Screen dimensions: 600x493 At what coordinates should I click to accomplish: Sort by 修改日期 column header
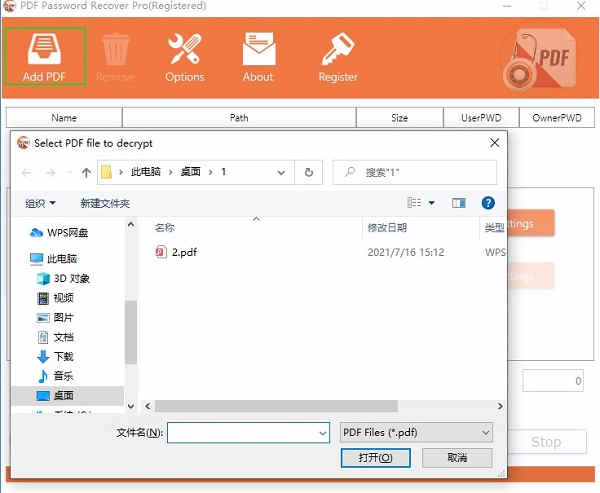click(387, 228)
